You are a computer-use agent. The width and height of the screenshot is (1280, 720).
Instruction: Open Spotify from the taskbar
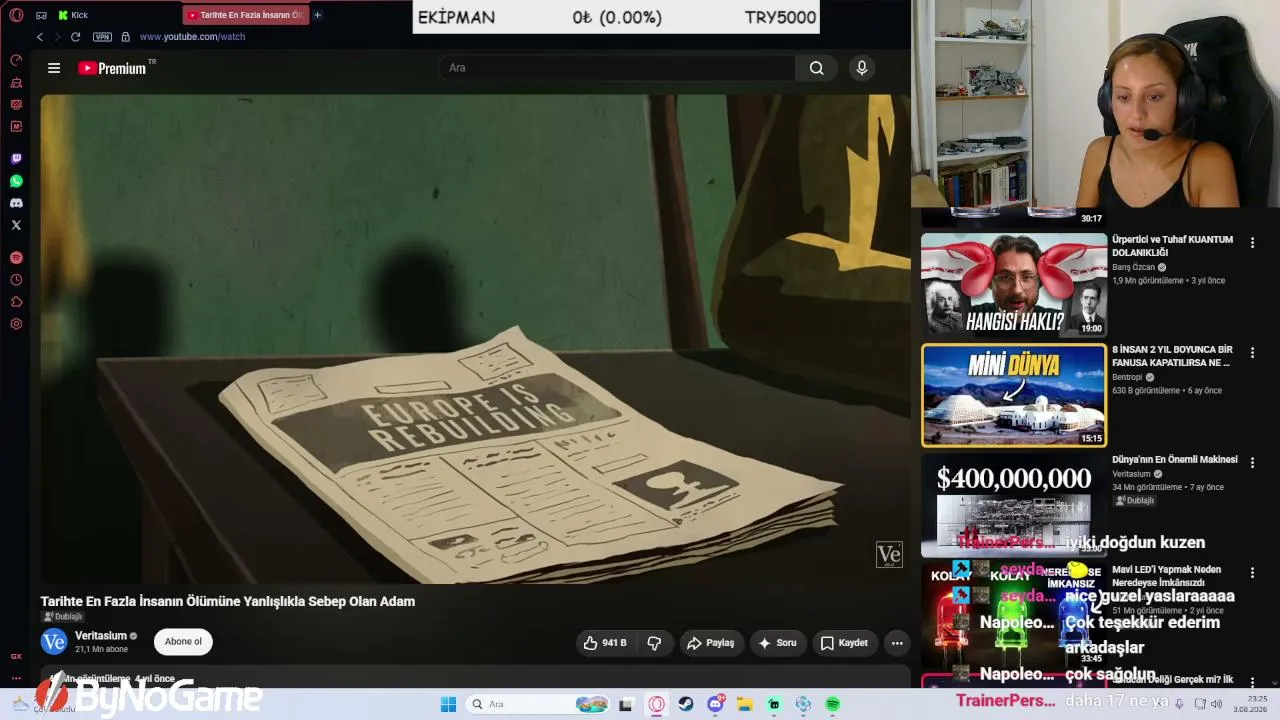tap(832, 704)
